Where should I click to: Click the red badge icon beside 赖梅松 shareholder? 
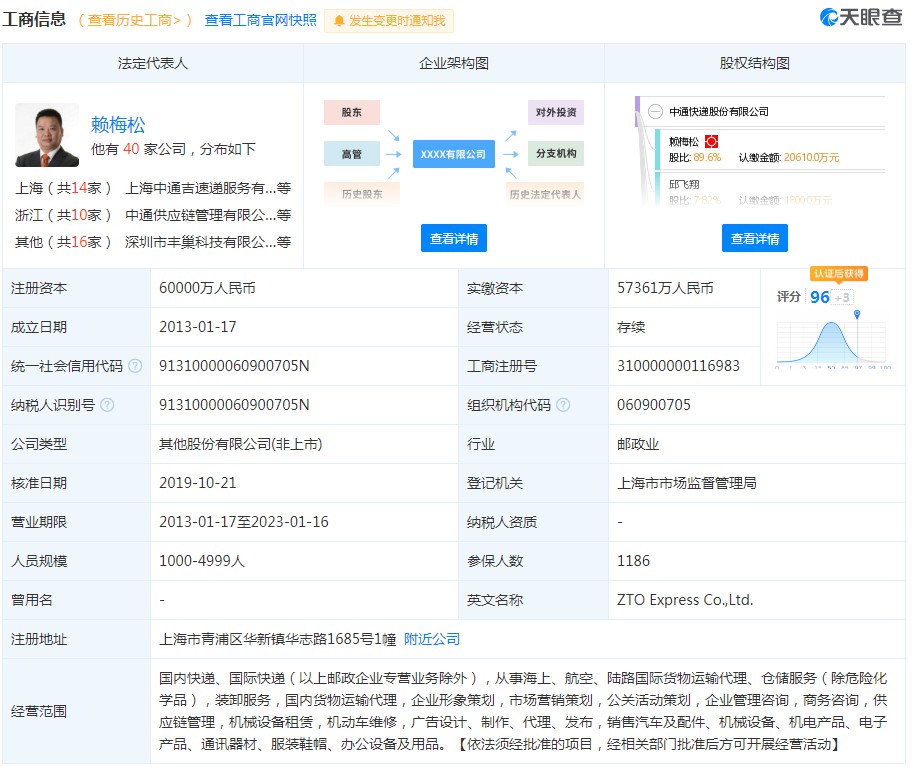(711, 141)
